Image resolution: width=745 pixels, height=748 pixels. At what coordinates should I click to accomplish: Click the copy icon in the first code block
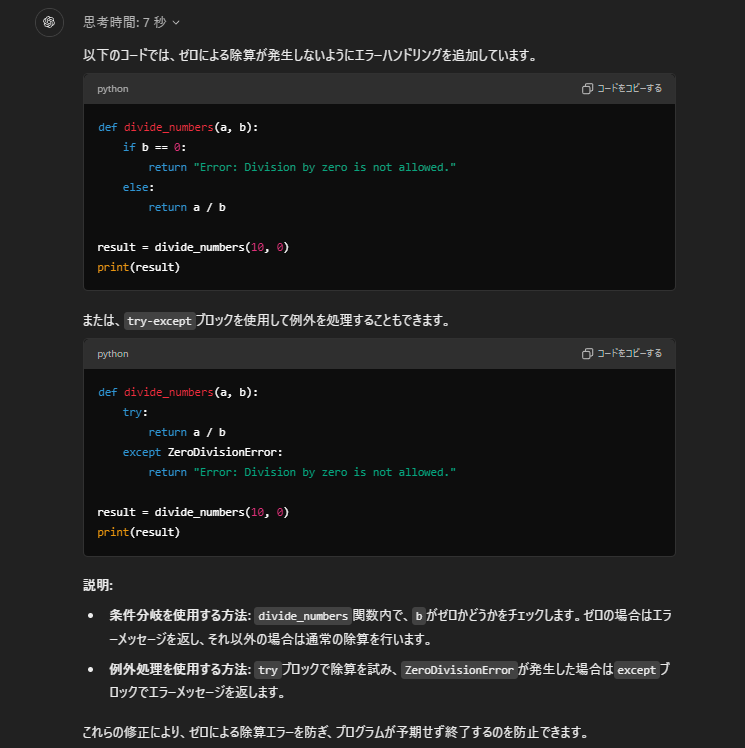coord(588,89)
